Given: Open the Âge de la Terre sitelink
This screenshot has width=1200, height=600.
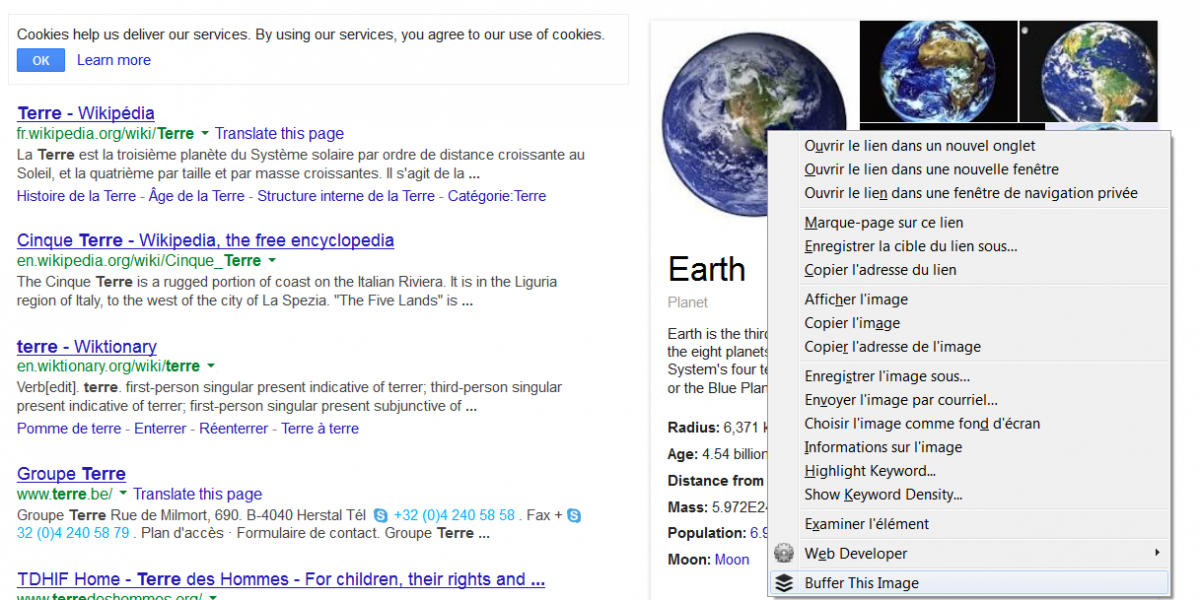Looking at the screenshot, I should (196, 196).
